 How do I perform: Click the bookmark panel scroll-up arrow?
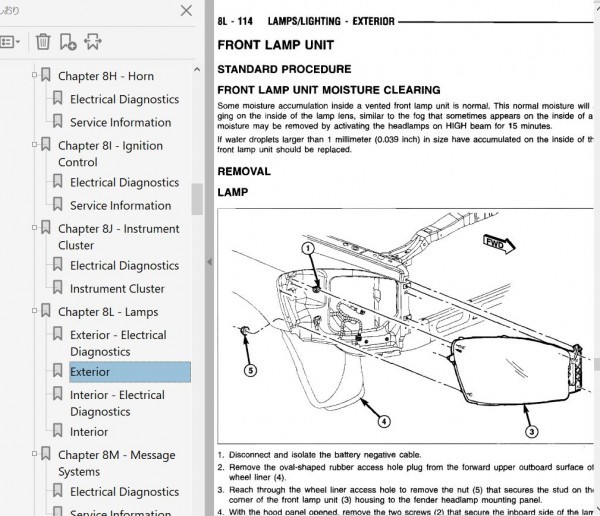point(197,70)
